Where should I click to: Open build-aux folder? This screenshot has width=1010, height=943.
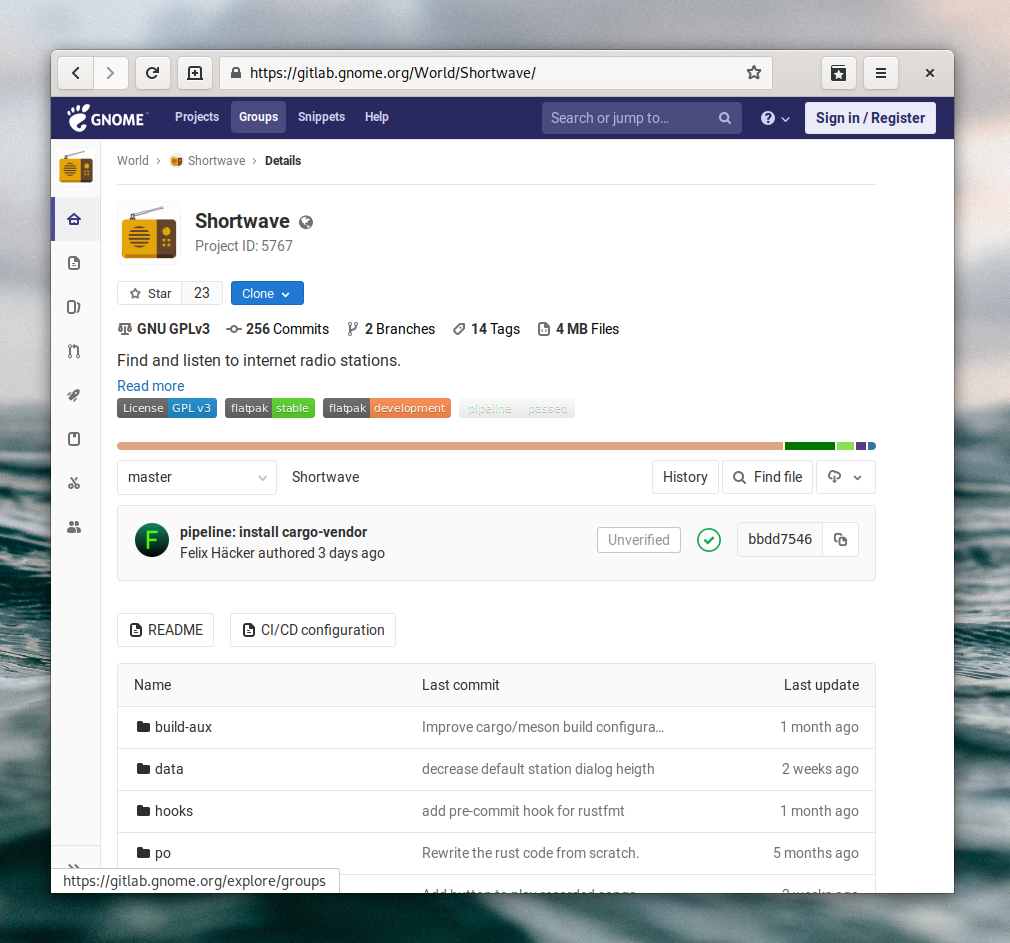[183, 727]
